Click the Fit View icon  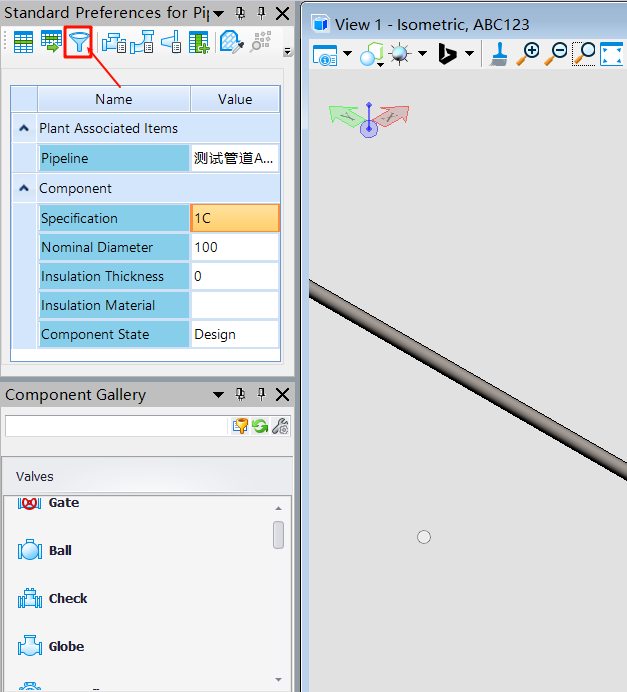[x=610, y=54]
